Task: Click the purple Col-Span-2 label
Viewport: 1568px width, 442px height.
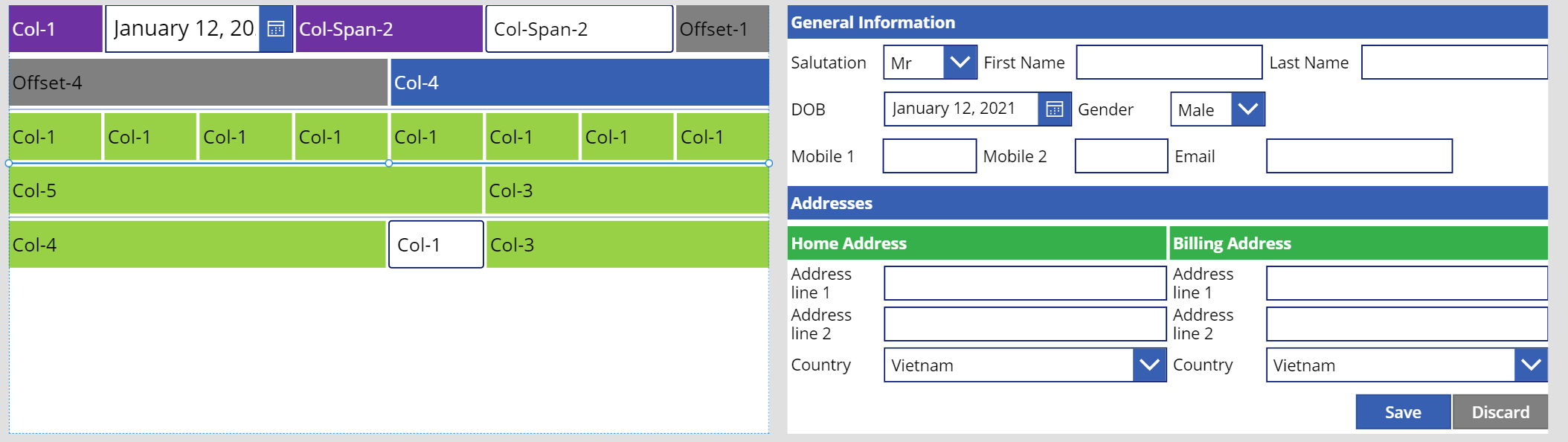Action: point(389,29)
